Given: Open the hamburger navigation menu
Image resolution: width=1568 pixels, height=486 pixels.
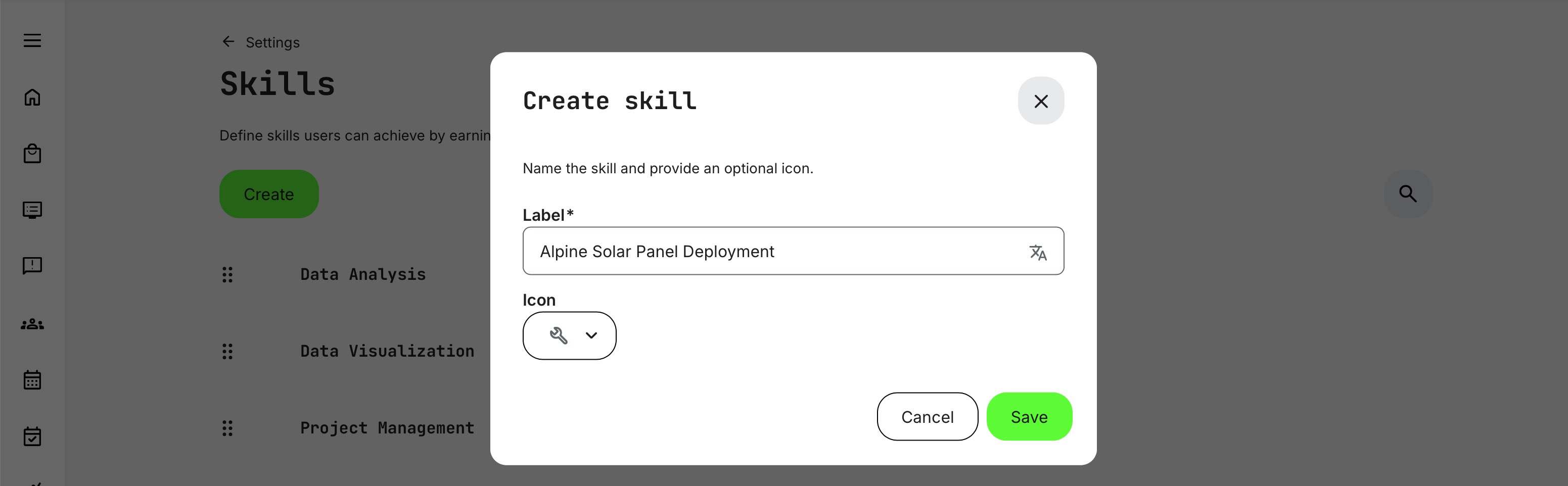Looking at the screenshot, I should tap(32, 40).
